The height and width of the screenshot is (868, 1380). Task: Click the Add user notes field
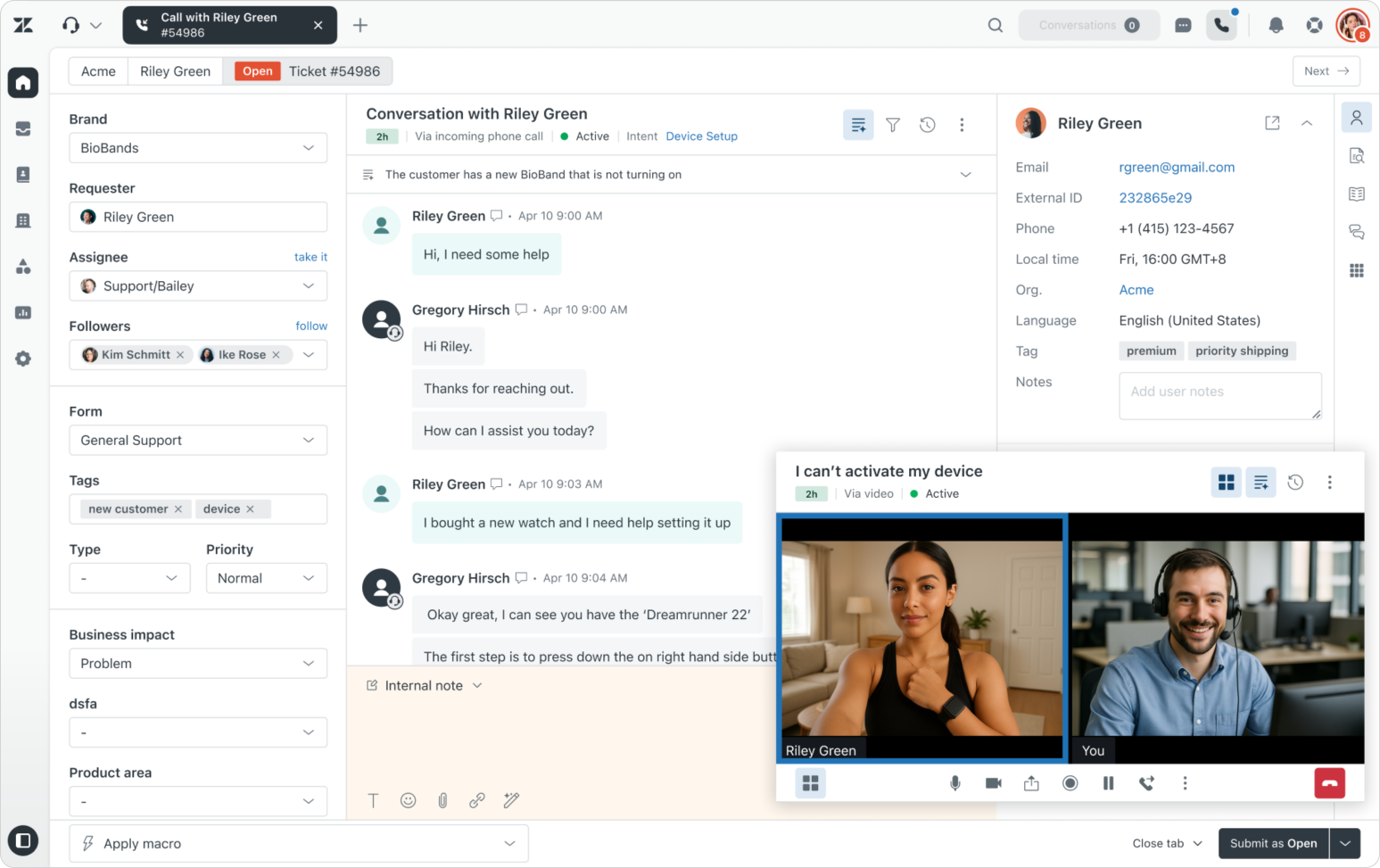pos(1219,395)
